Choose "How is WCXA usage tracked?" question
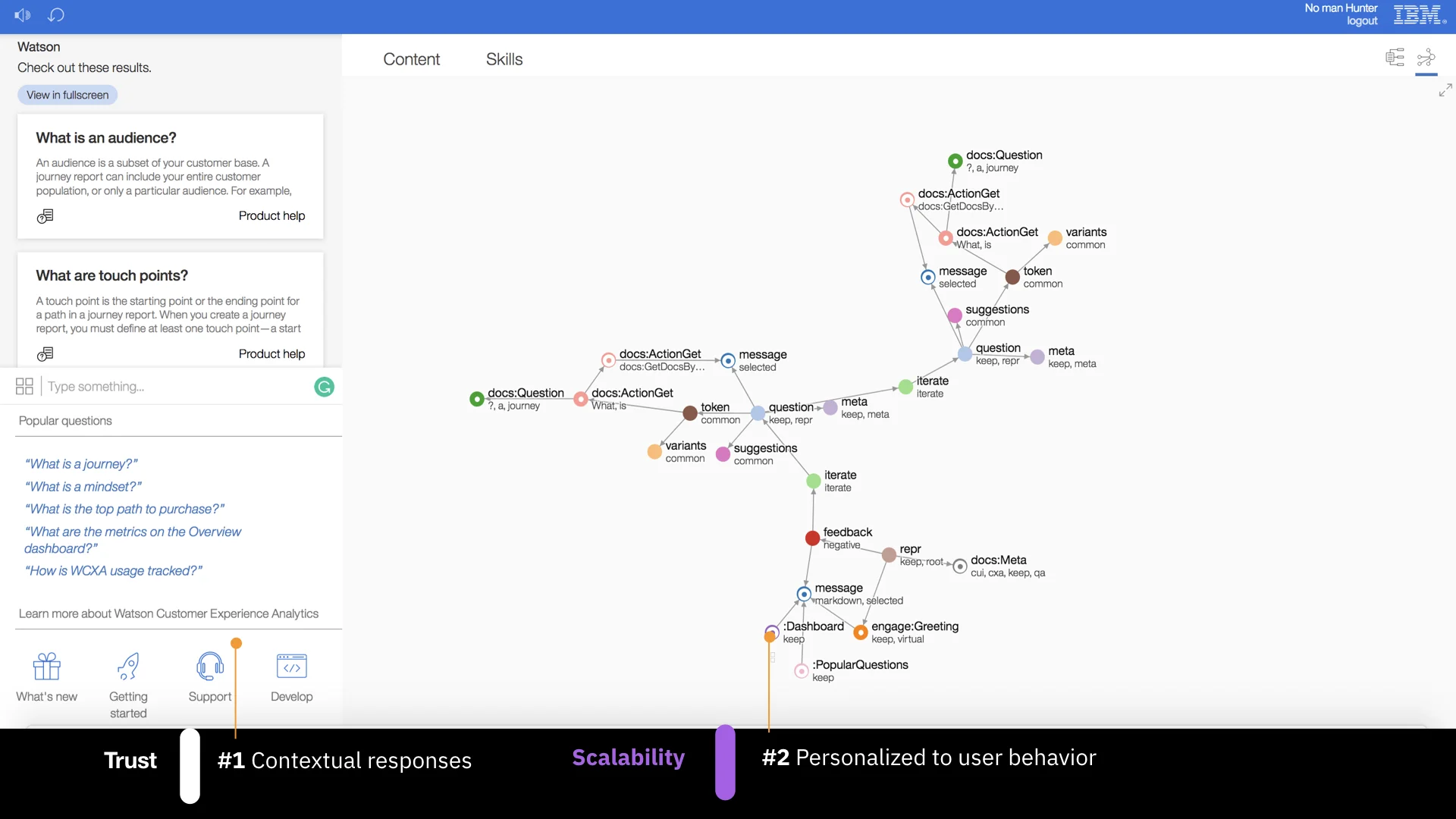This screenshot has width=1456, height=819. (114, 571)
